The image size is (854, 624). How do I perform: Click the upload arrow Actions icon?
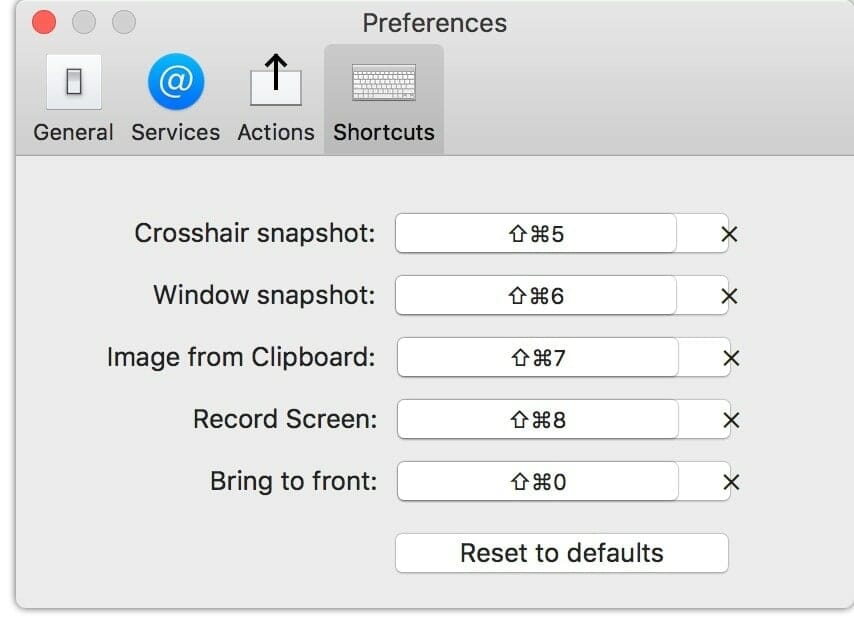pos(275,83)
